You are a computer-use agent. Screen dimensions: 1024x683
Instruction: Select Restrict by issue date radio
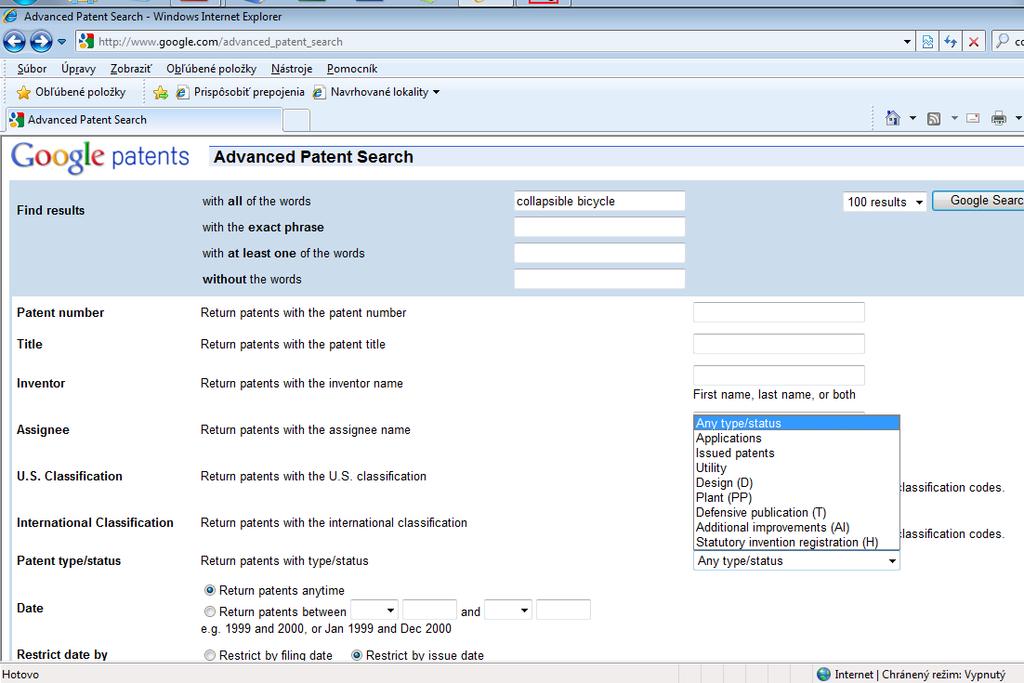pyautogui.click(x=357, y=655)
